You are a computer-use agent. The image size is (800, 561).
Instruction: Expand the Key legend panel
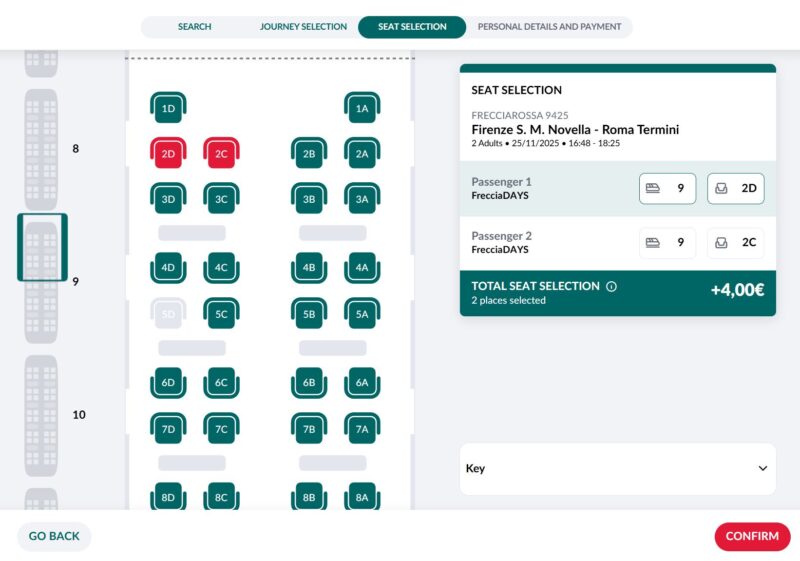(x=617, y=468)
